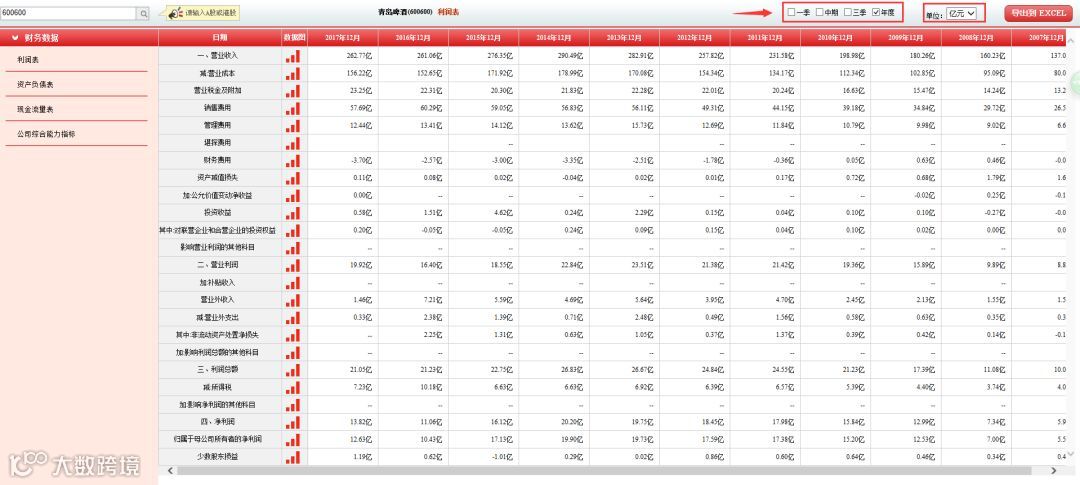Click the 2009年12月 column header
Image resolution: width=1080 pixels, height=485 pixels.
906,38
